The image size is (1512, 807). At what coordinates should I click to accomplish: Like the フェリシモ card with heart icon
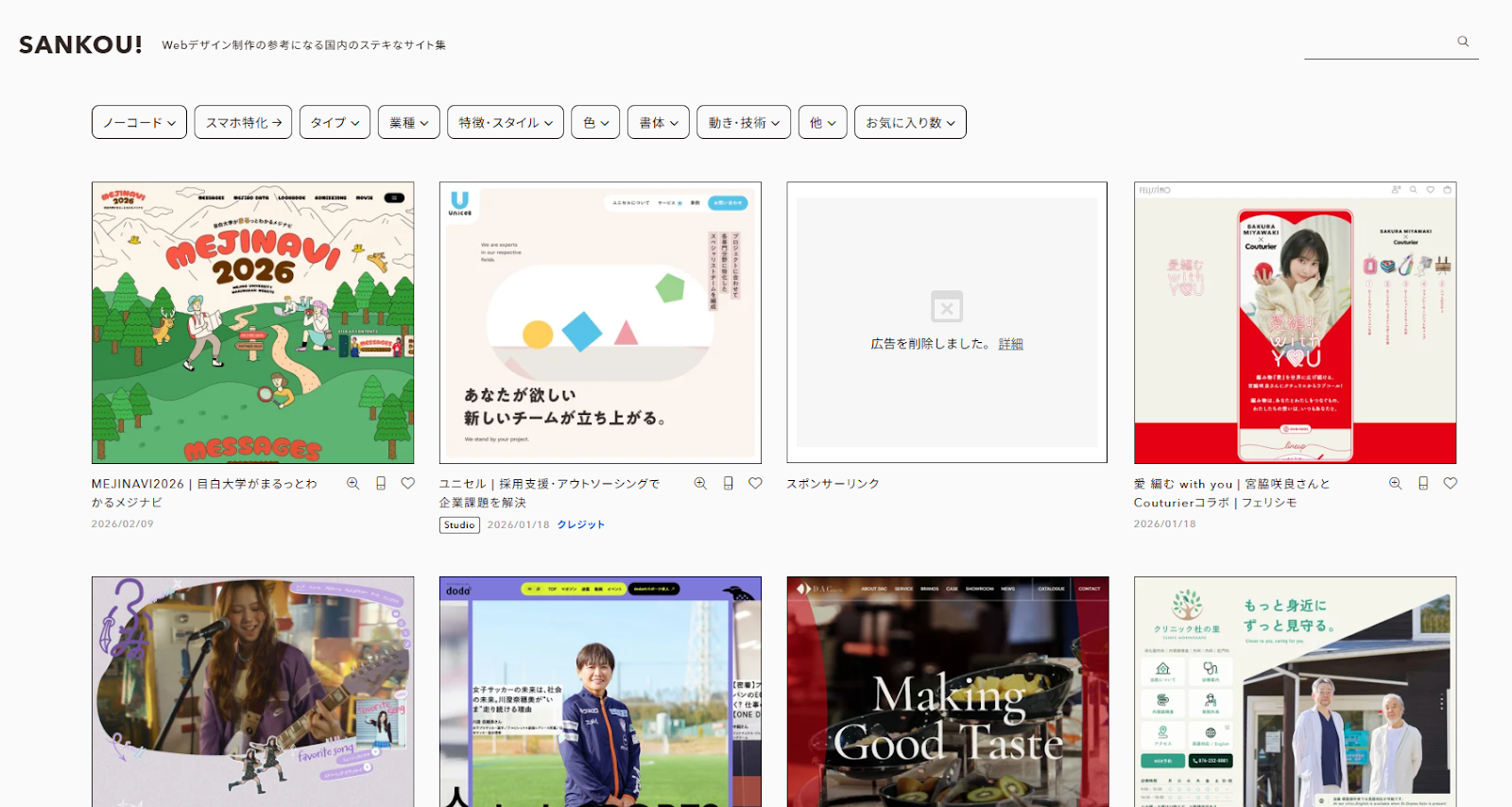coord(1451,483)
